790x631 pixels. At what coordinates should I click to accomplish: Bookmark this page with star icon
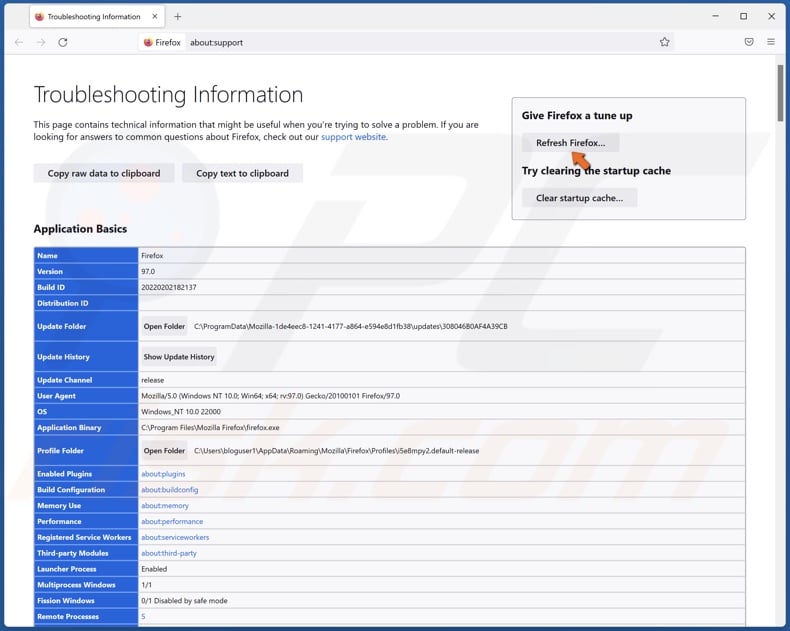(x=664, y=42)
